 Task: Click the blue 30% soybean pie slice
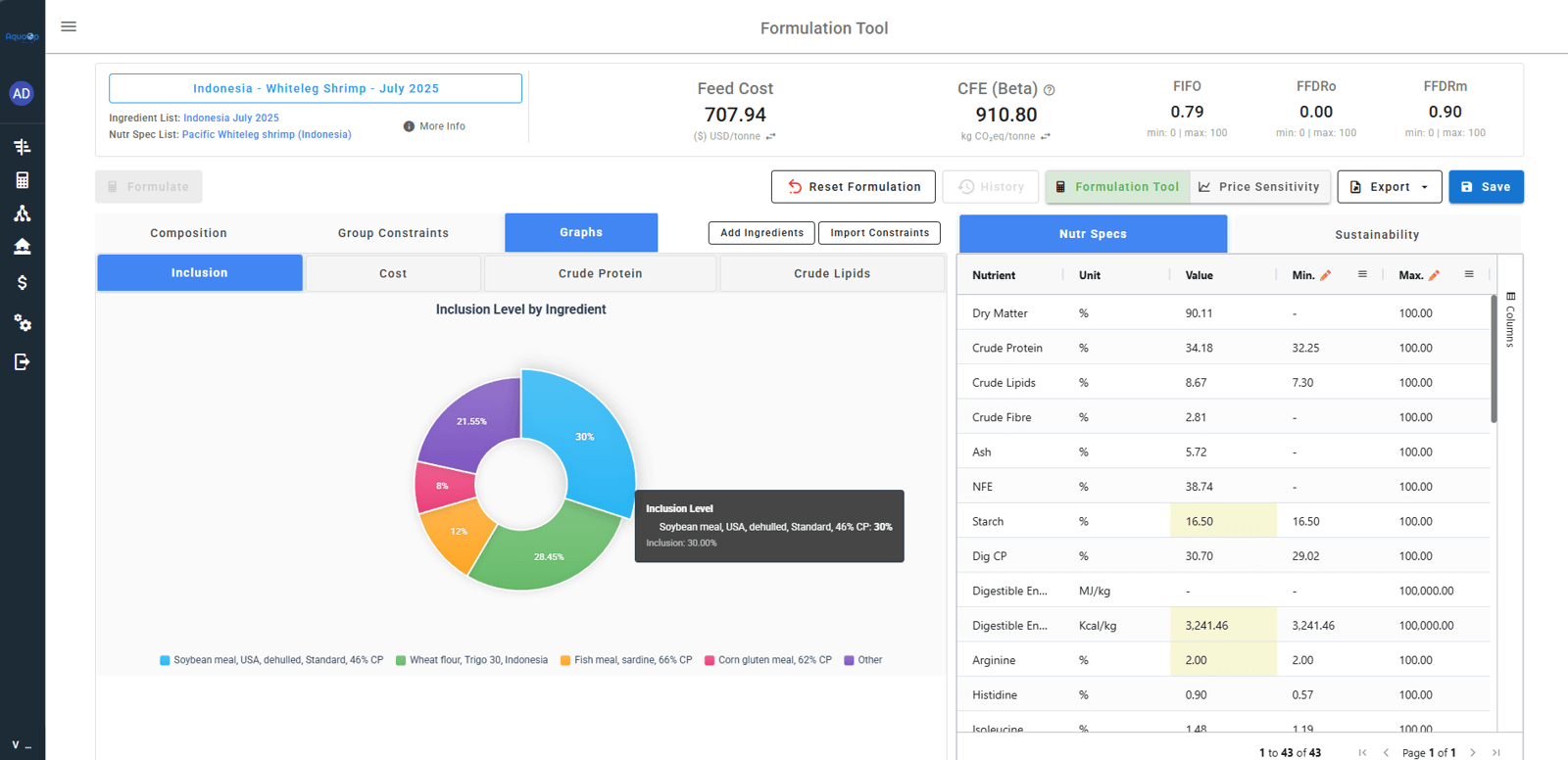586,436
